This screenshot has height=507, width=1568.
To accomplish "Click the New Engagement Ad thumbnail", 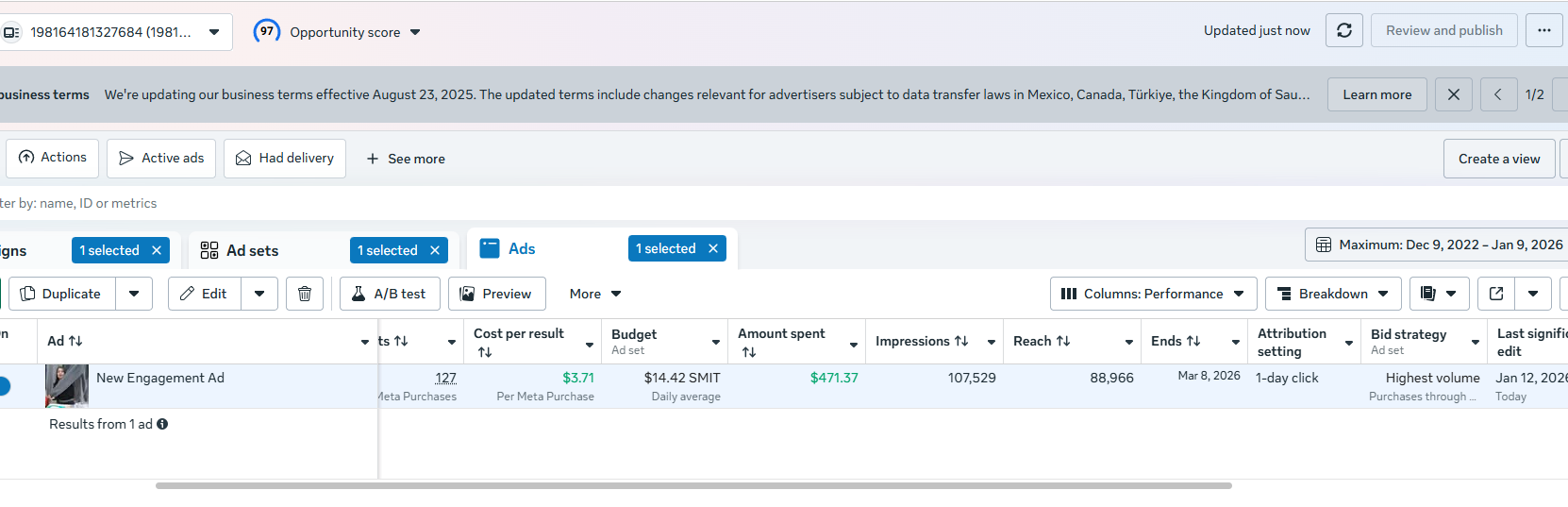I will point(67,385).
